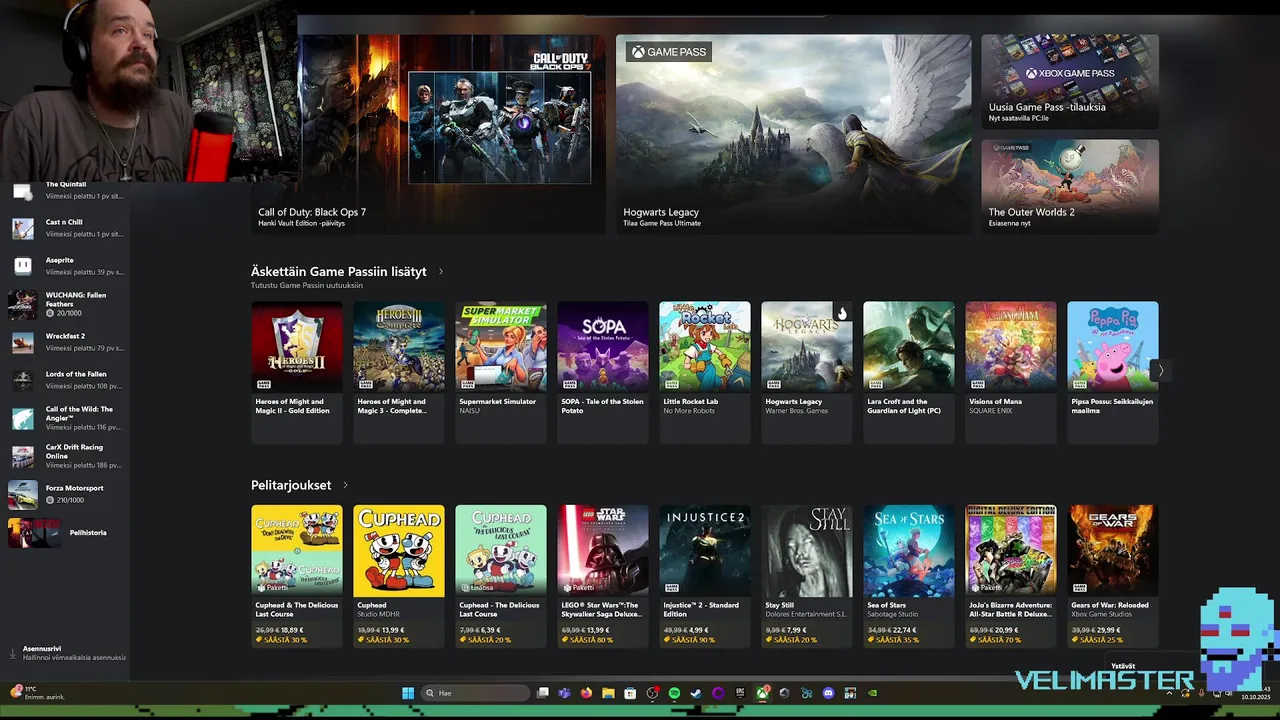
Task: Click the Game Pass badge on Hogwarts banner
Action: click(x=669, y=52)
